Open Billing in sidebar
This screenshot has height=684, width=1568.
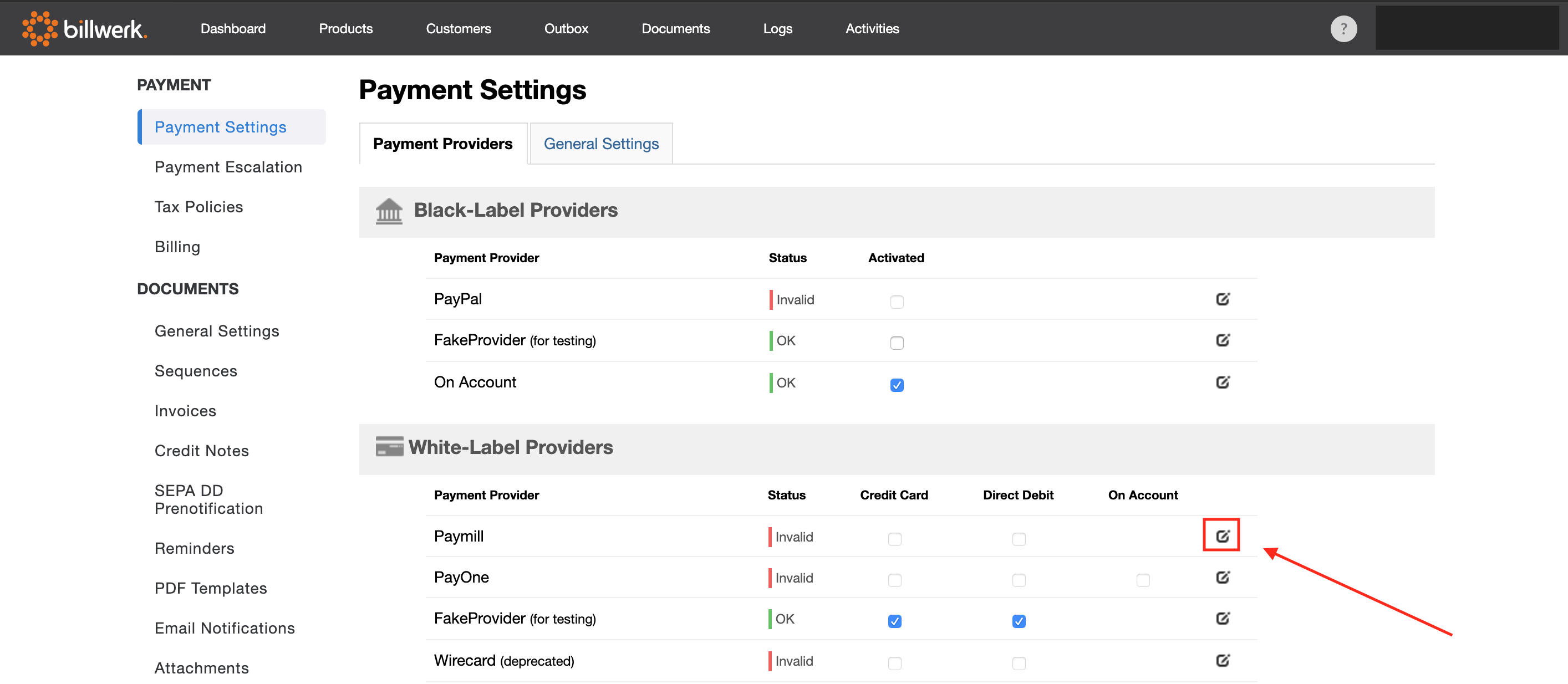[177, 247]
